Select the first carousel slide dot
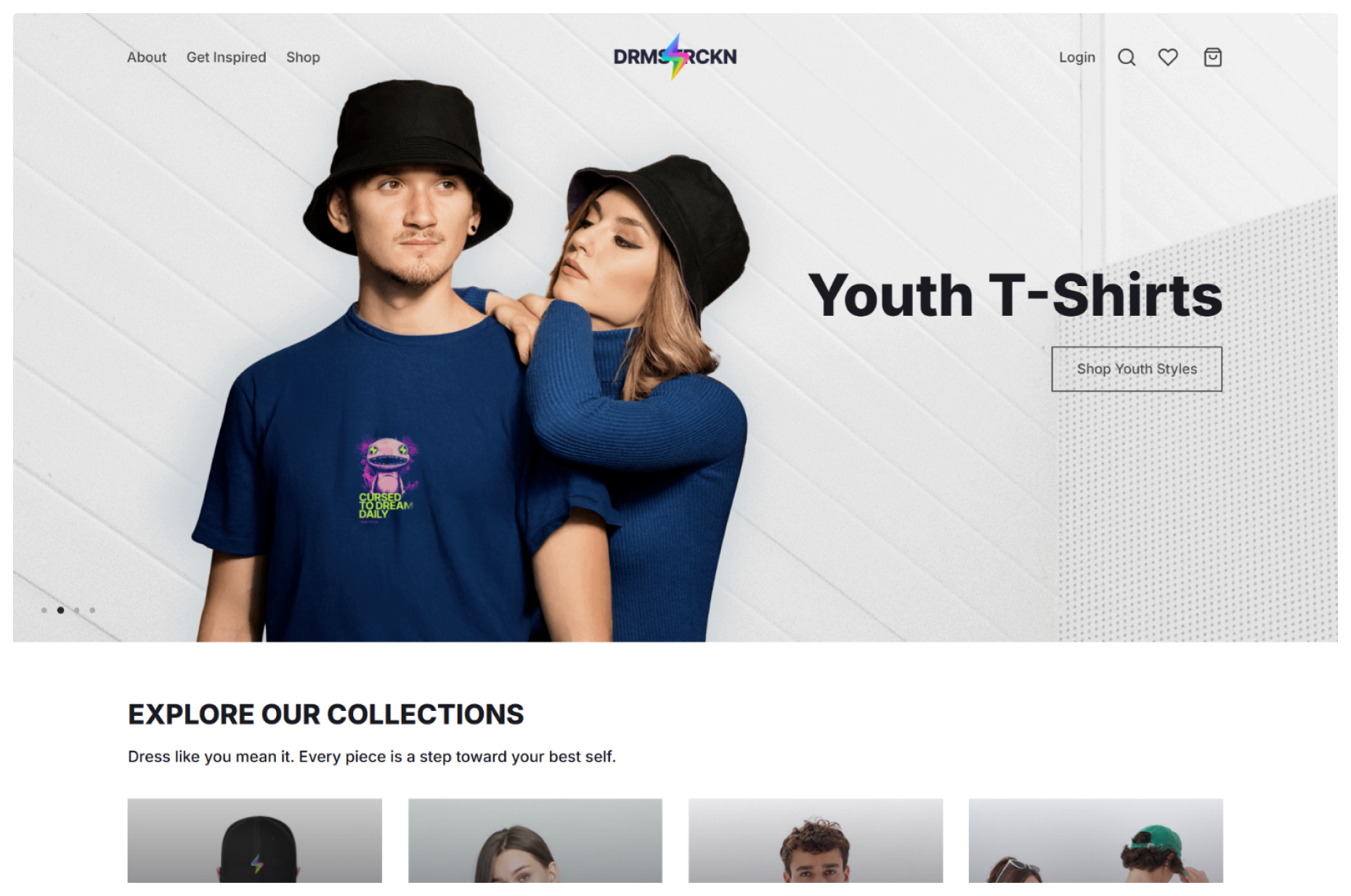Image resolution: width=1351 pixels, height=896 pixels. pyautogui.click(x=44, y=610)
